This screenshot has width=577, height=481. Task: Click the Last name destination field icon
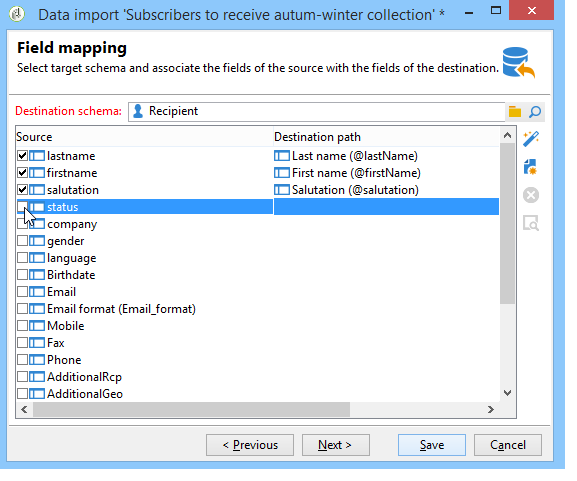(282, 156)
